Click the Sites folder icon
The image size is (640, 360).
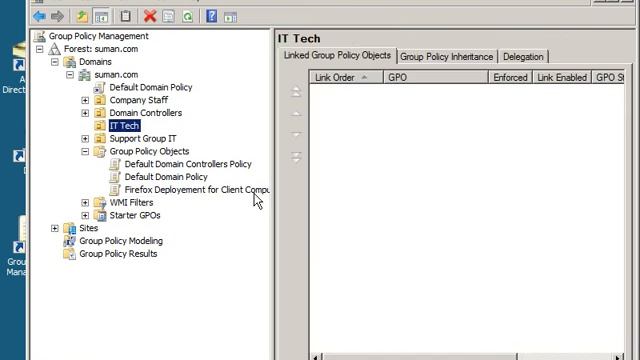pos(70,228)
